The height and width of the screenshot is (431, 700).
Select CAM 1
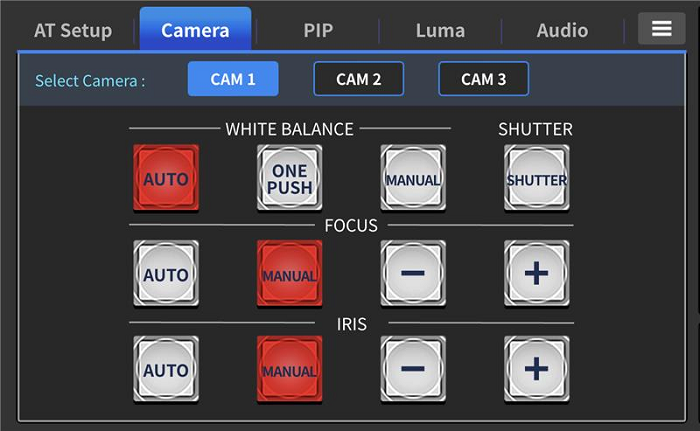coord(233,79)
